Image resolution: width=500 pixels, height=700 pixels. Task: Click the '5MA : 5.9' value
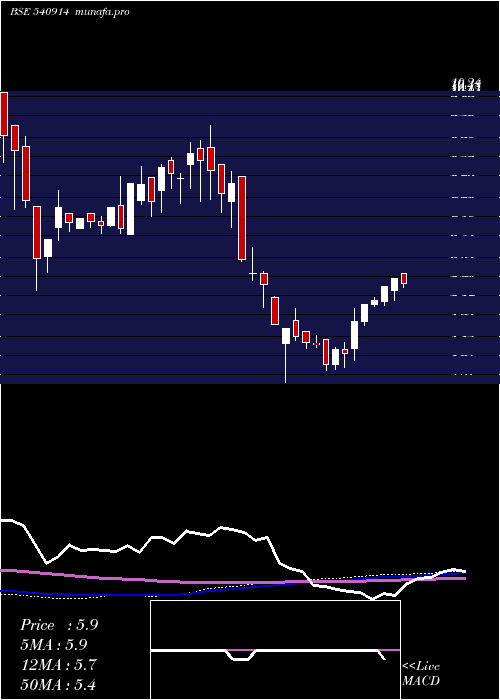[x=54, y=645]
